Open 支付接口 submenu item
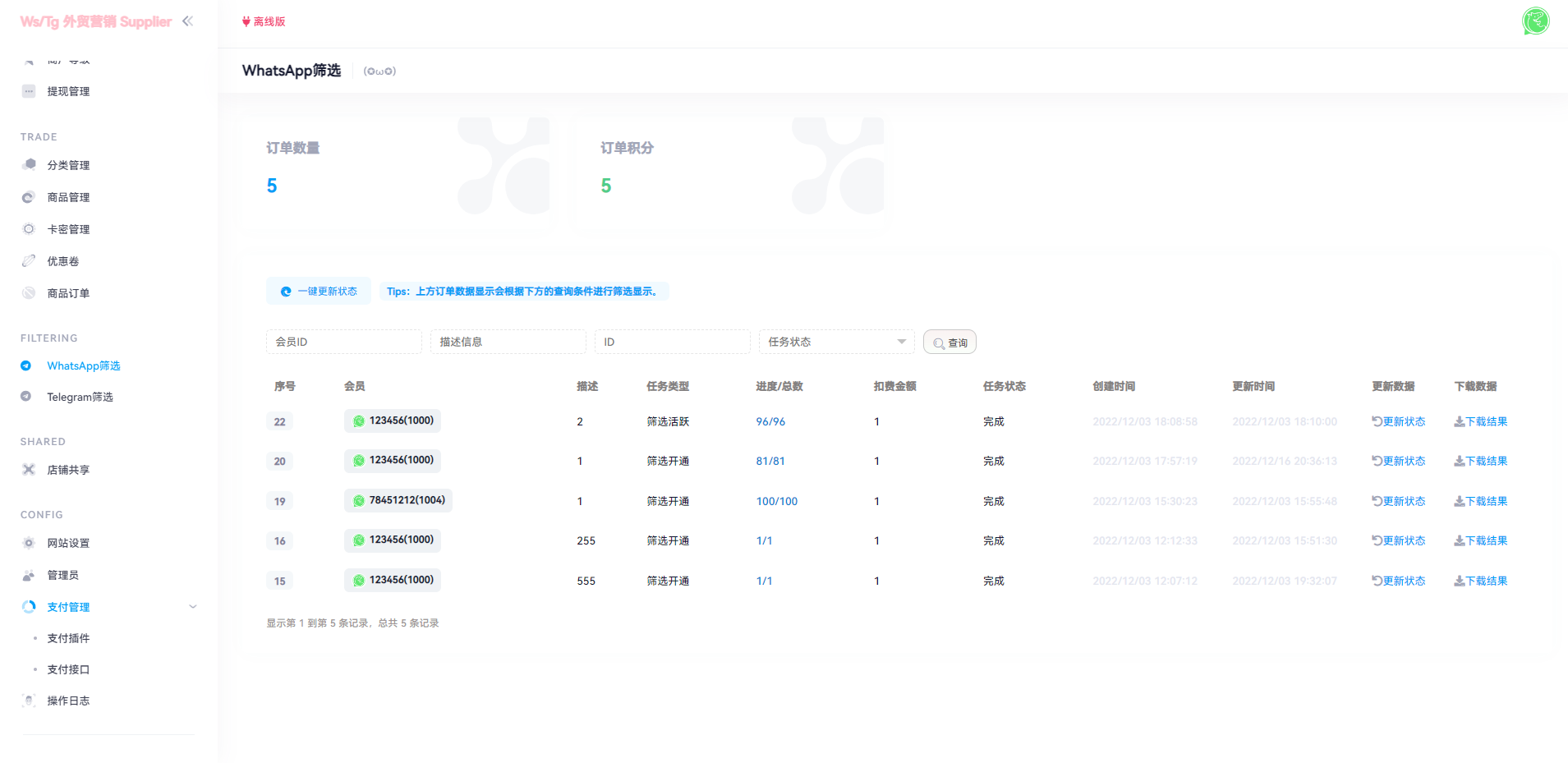Image resolution: width=1568 pixels, height=763 pixels. pyautogui.click(x=68, y=669)
